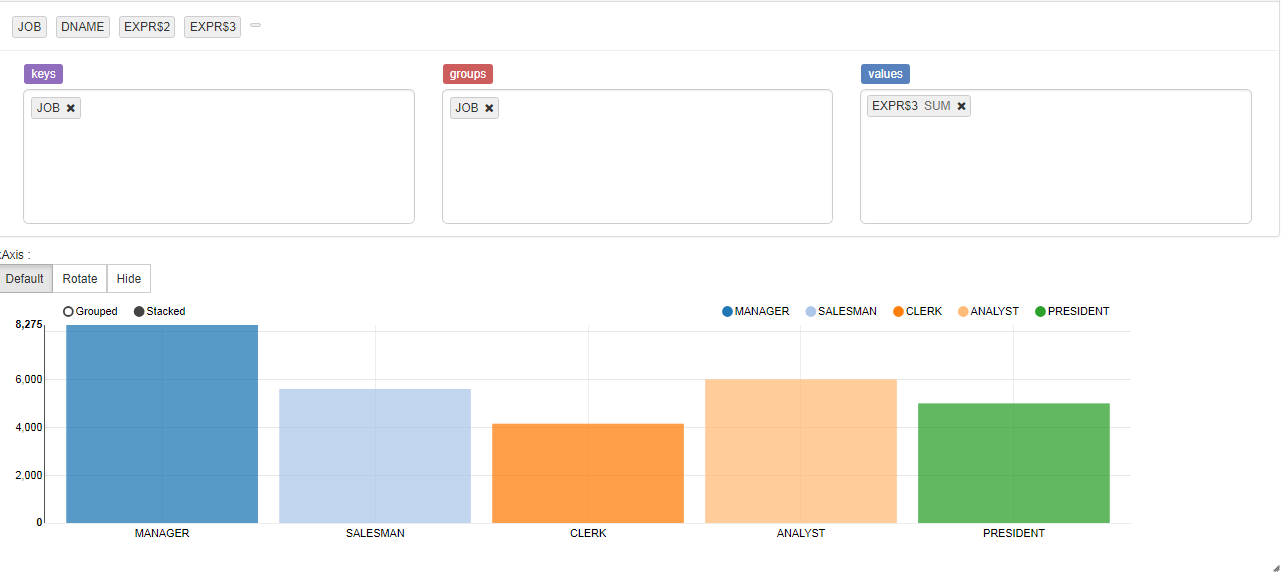
Task: Choose Default xAxis option
Action: 25,279
